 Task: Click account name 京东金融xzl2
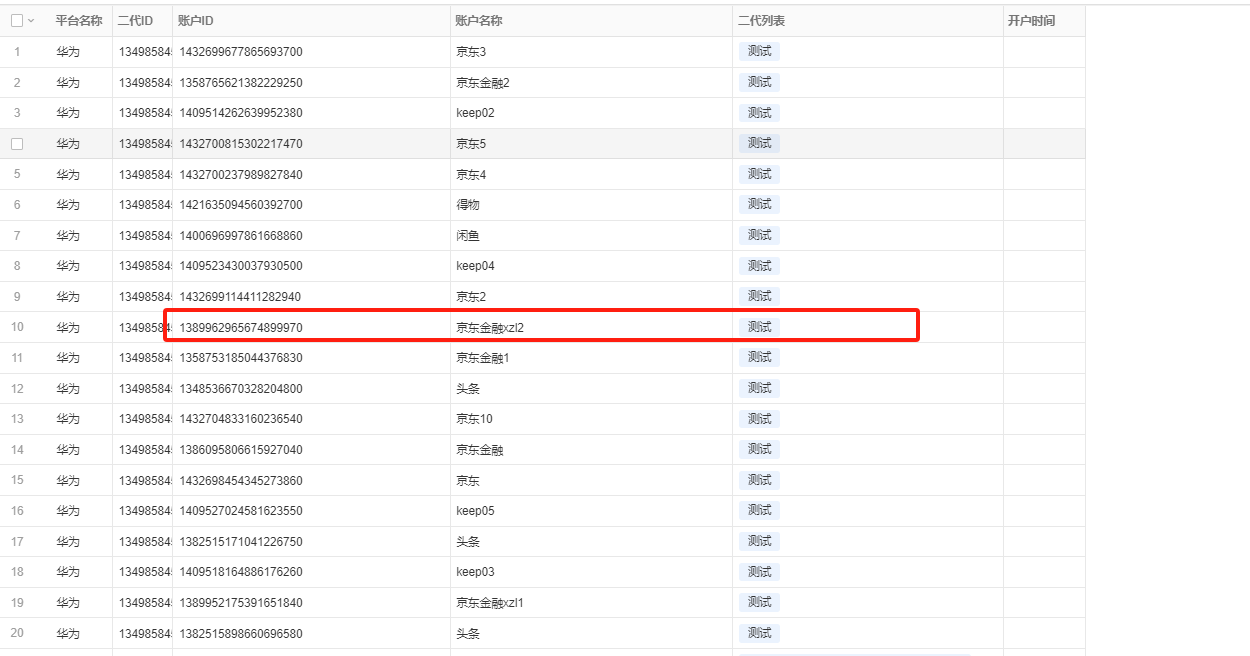pyautogui.click(x=490, y=328)
